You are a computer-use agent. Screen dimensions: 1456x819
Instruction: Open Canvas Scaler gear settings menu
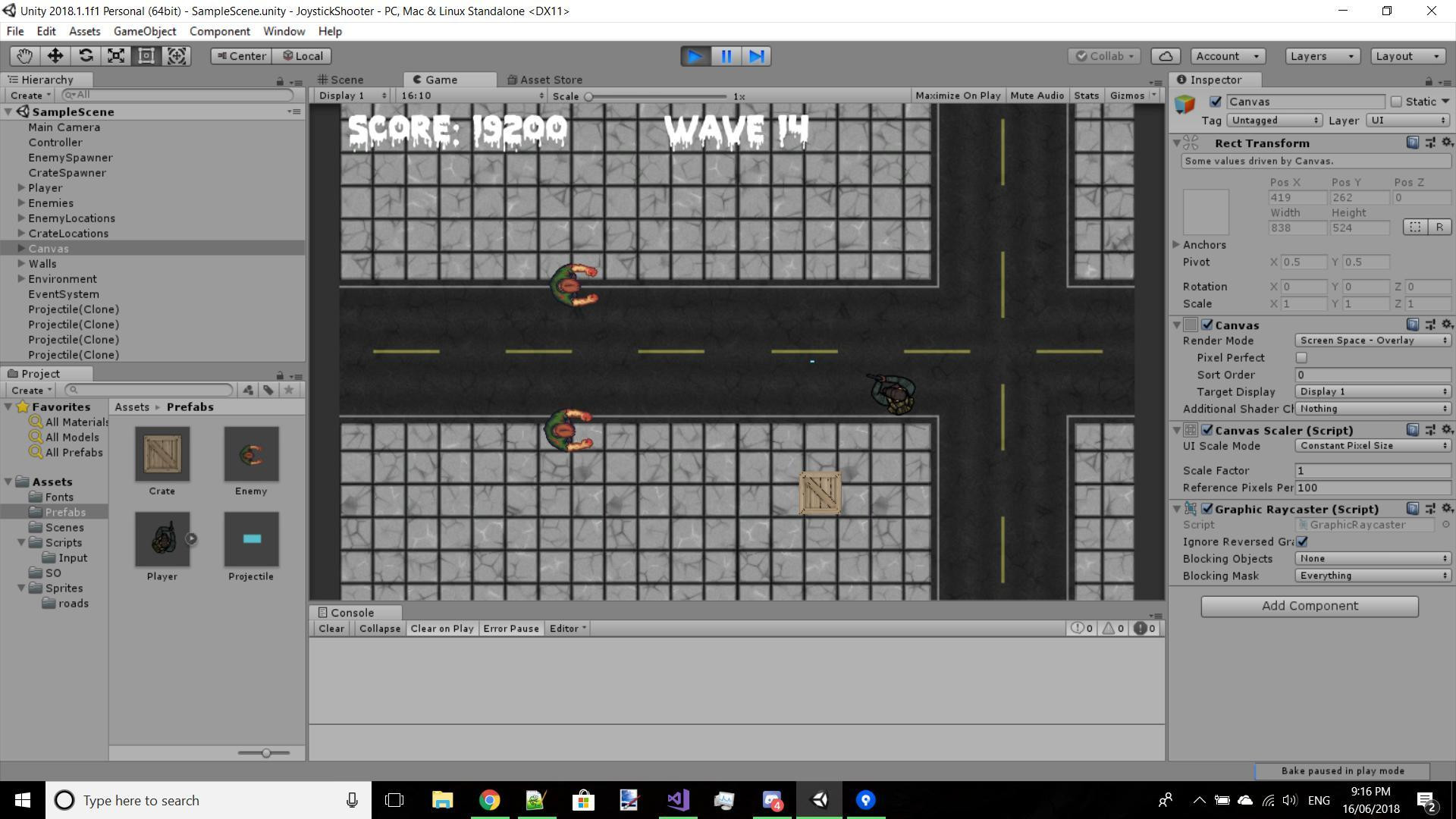1447,430
